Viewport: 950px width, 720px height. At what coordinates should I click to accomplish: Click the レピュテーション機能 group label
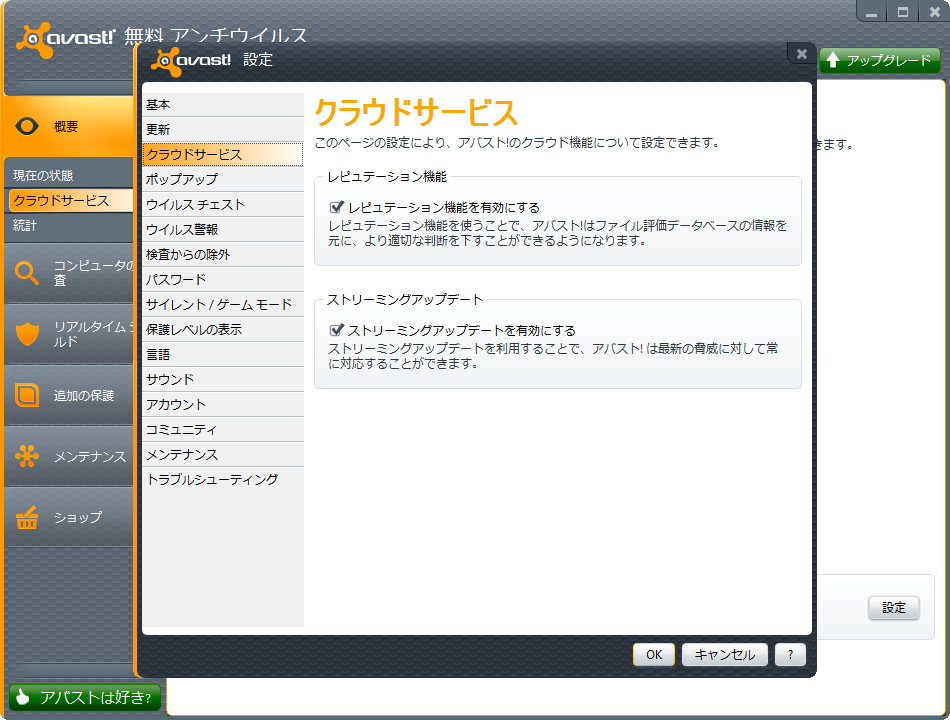387,176
